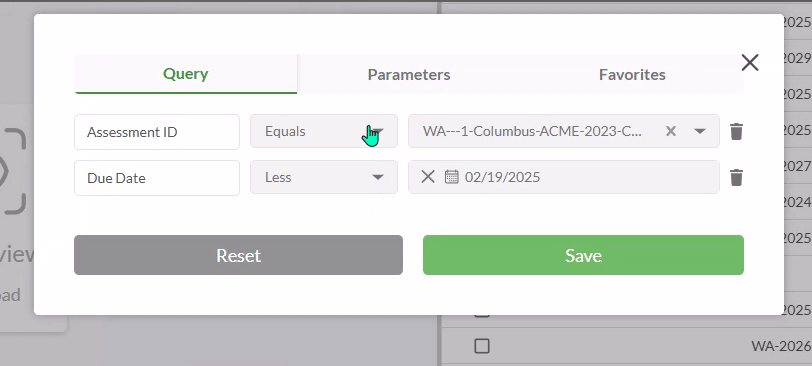Open the calendar picker for Due Date
This screenshot has width=812, height=366.
(x=452, y=177)
